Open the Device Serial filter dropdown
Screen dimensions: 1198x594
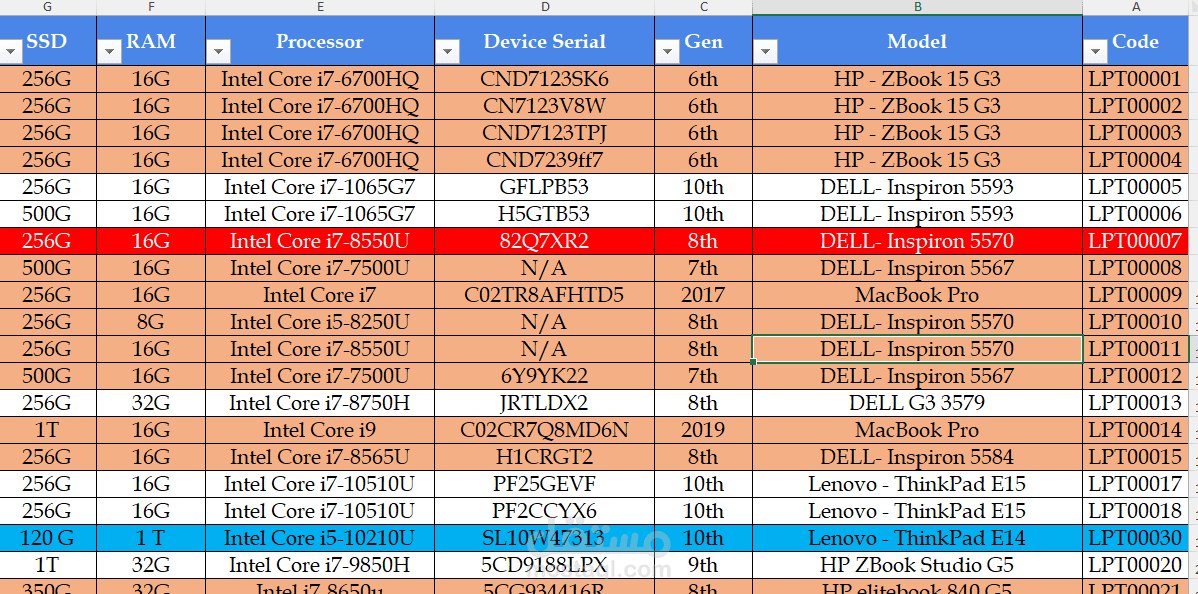coord(448,52)
